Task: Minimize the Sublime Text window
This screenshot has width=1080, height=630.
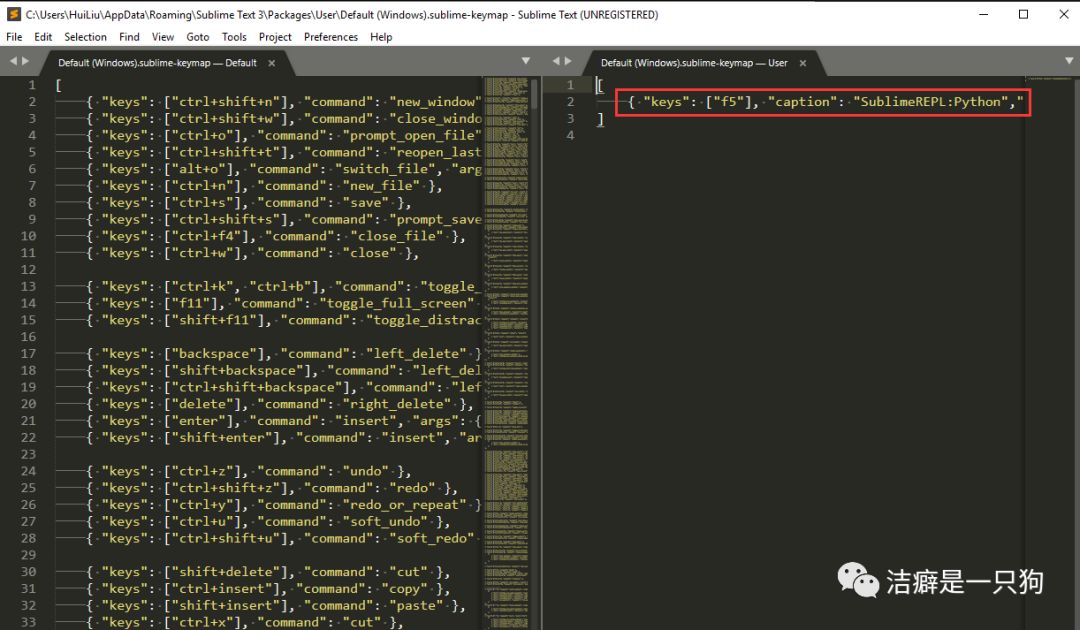Action: click(984, 14)
